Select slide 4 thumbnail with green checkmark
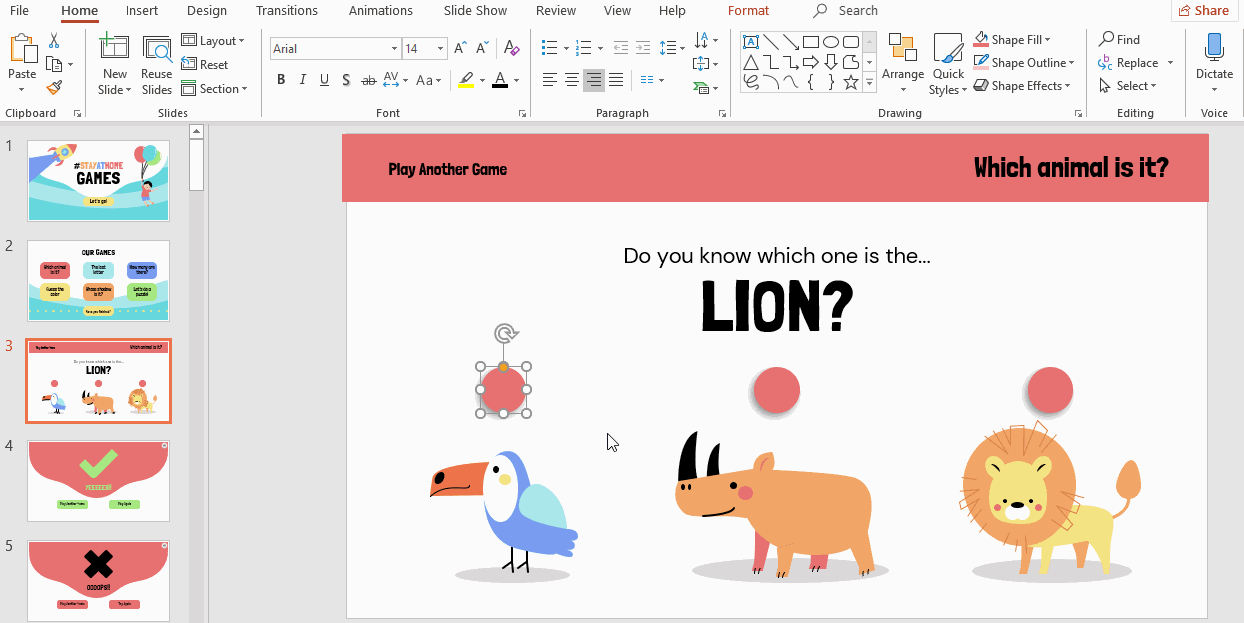Image resolution: width=1244 pixels, height=623 pixels. click(98, 481)
